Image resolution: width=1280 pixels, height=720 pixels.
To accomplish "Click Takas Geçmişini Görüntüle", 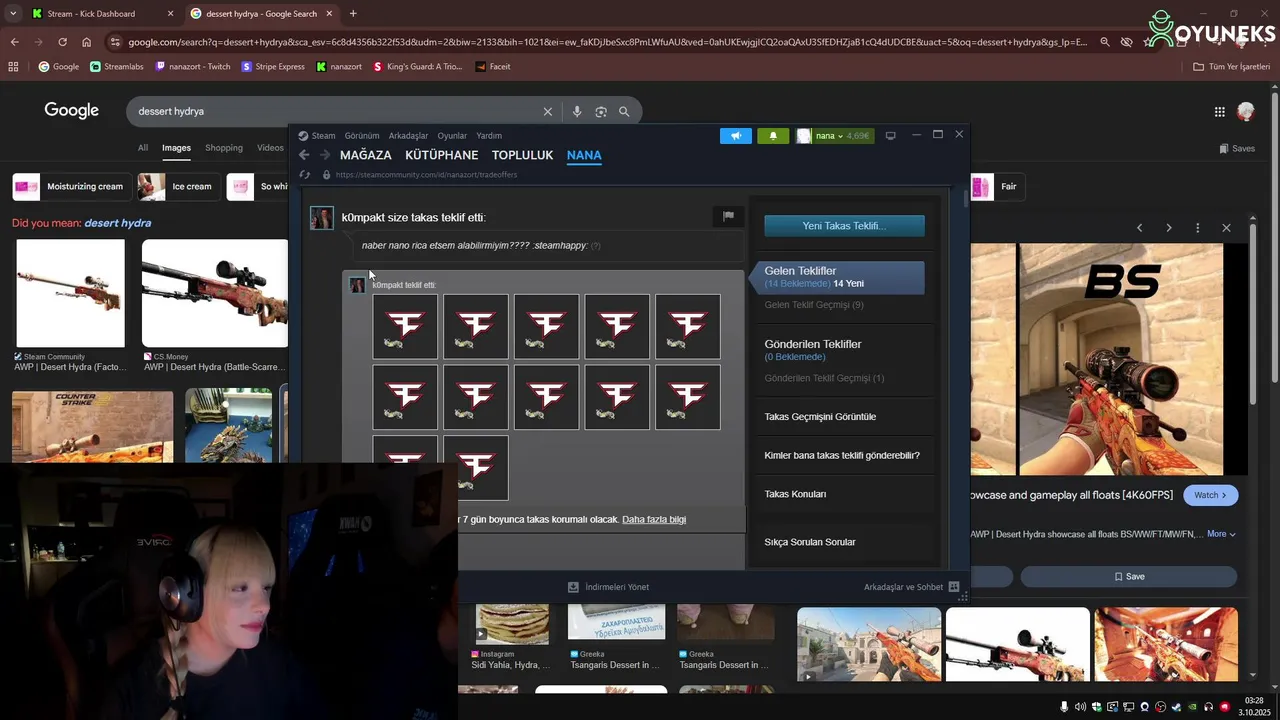I will coord(820,417).
